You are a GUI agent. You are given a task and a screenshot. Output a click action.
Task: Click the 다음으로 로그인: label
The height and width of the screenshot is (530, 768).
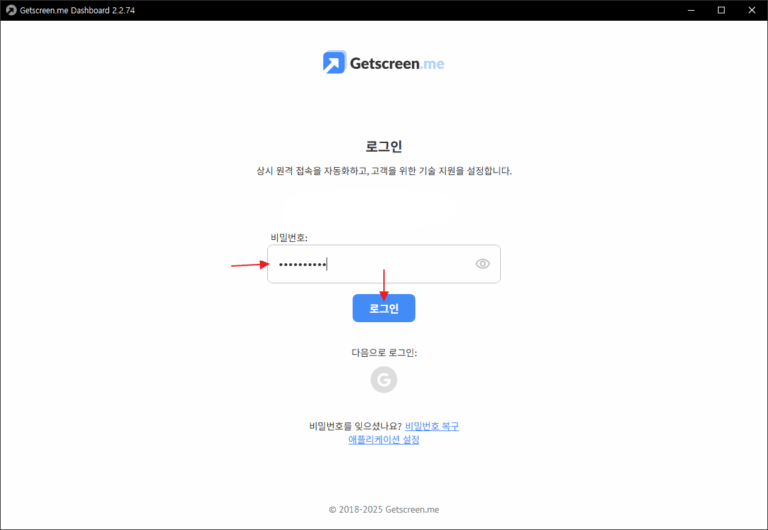point(384,353)
